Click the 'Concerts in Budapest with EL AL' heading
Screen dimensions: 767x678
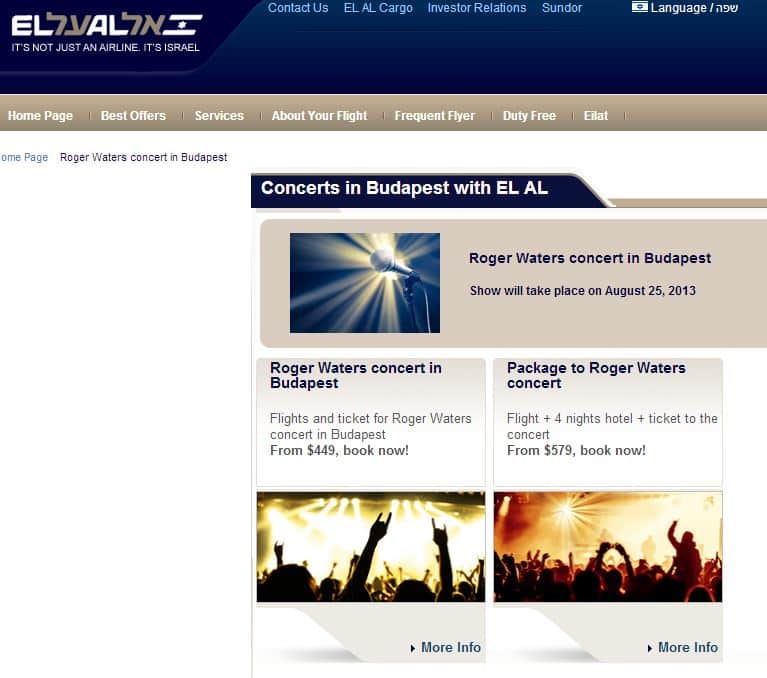tap(404, 188)
